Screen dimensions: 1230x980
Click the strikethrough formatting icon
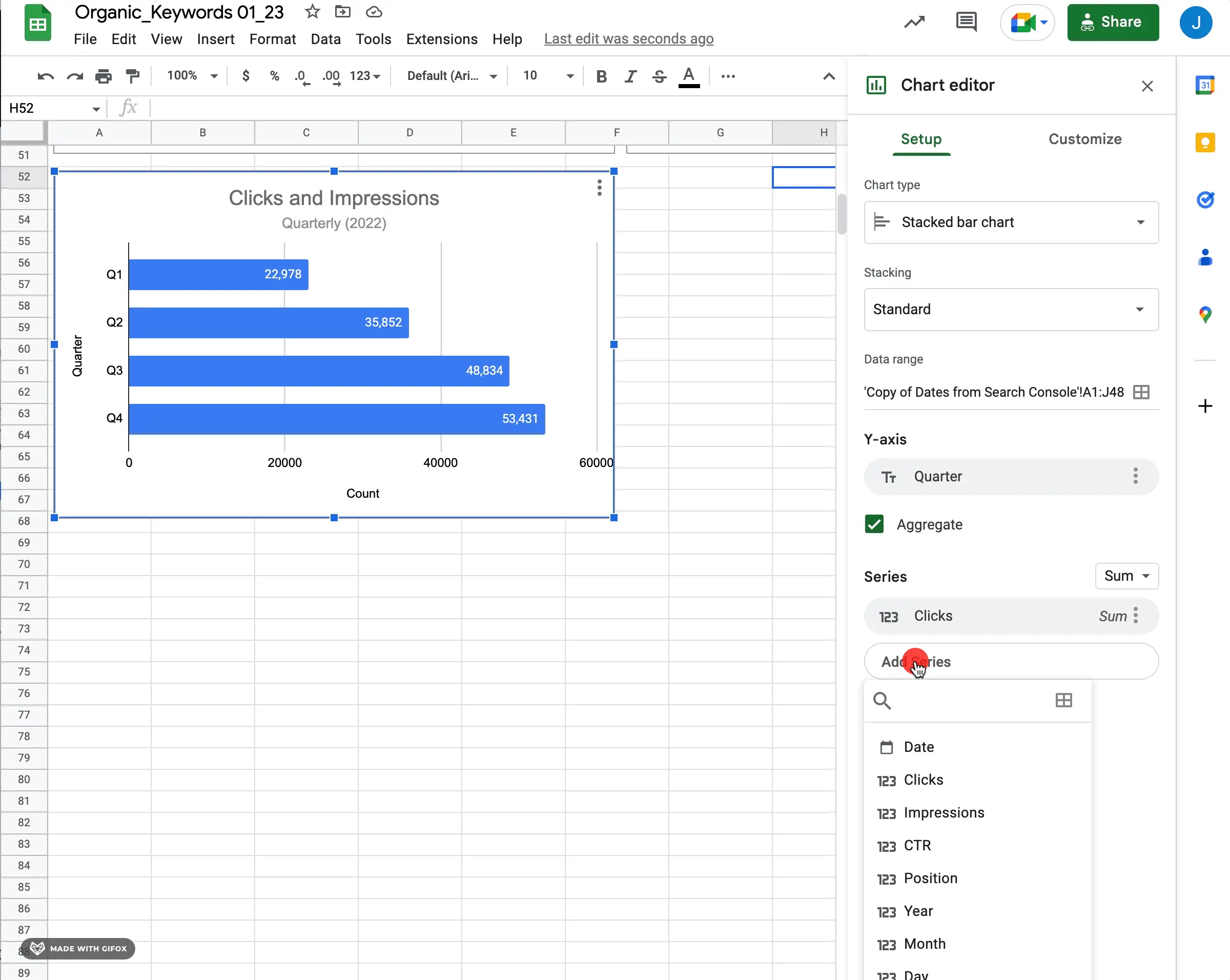[x=659, y=76]
